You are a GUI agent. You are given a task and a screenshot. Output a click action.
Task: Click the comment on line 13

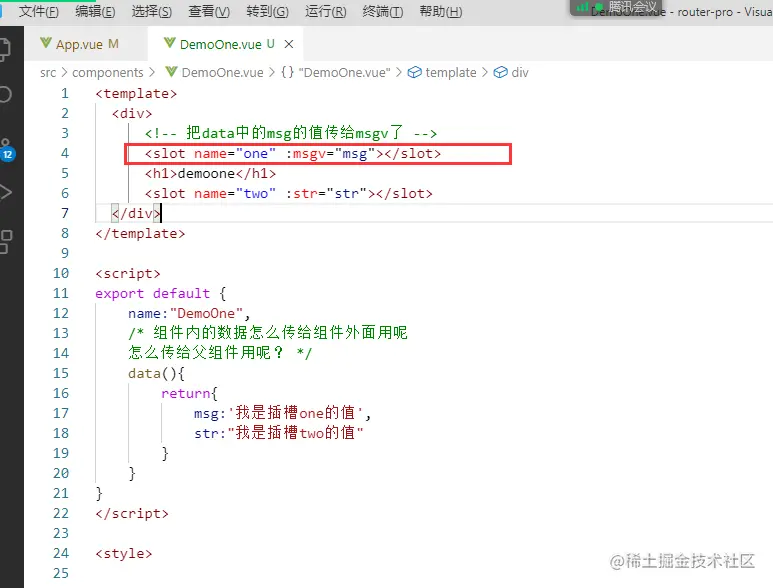pos(268,333)
